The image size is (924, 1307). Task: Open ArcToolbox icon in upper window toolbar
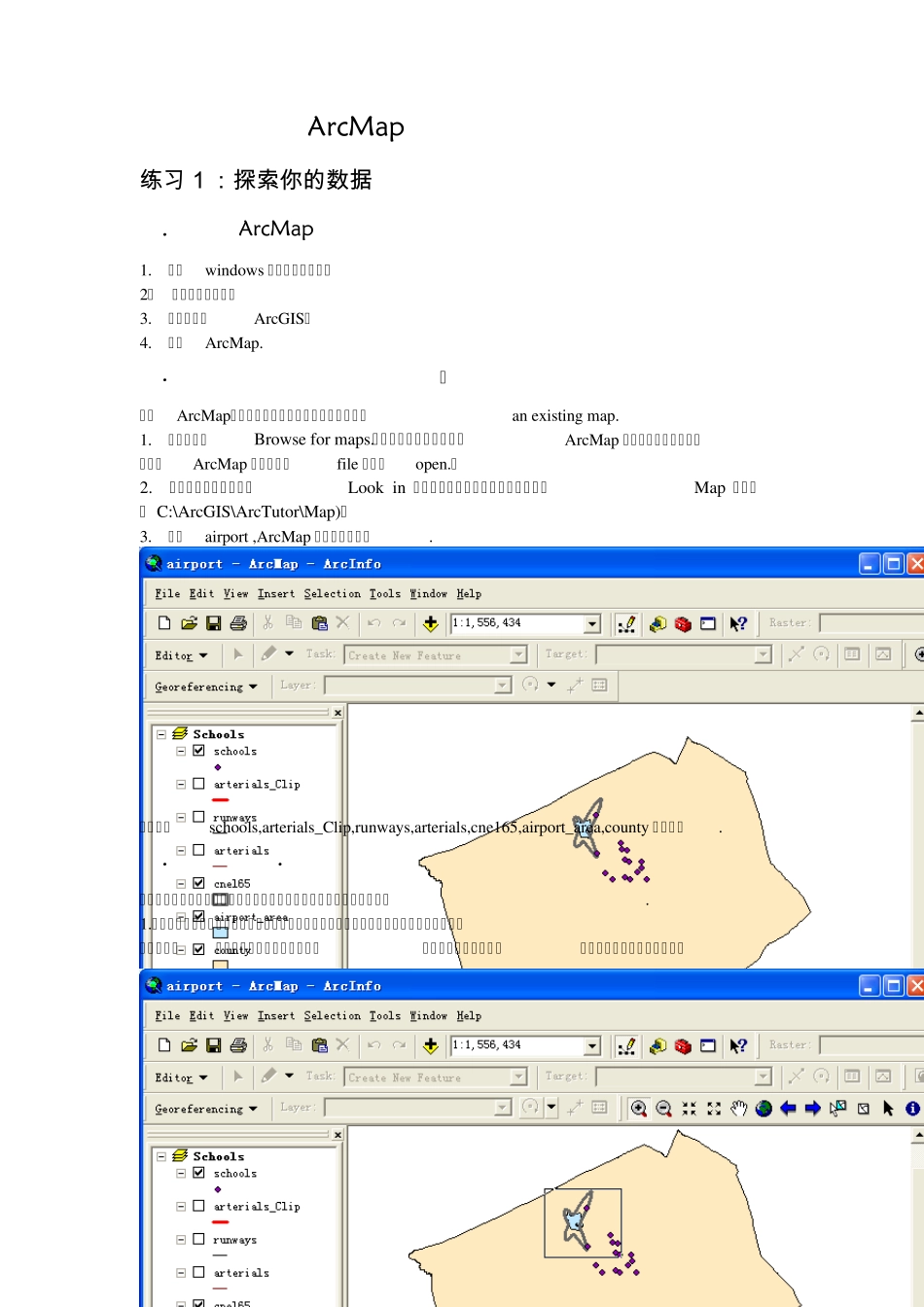point(683,624)
